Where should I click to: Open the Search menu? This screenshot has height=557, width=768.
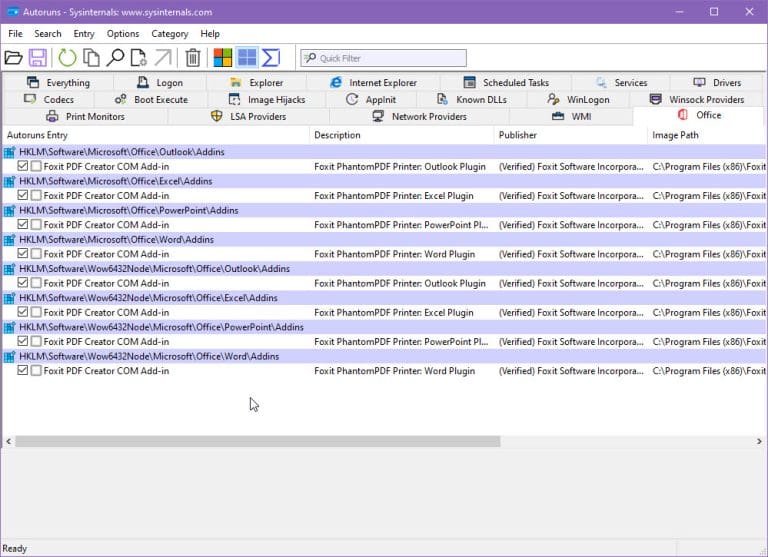pos(48,34)
